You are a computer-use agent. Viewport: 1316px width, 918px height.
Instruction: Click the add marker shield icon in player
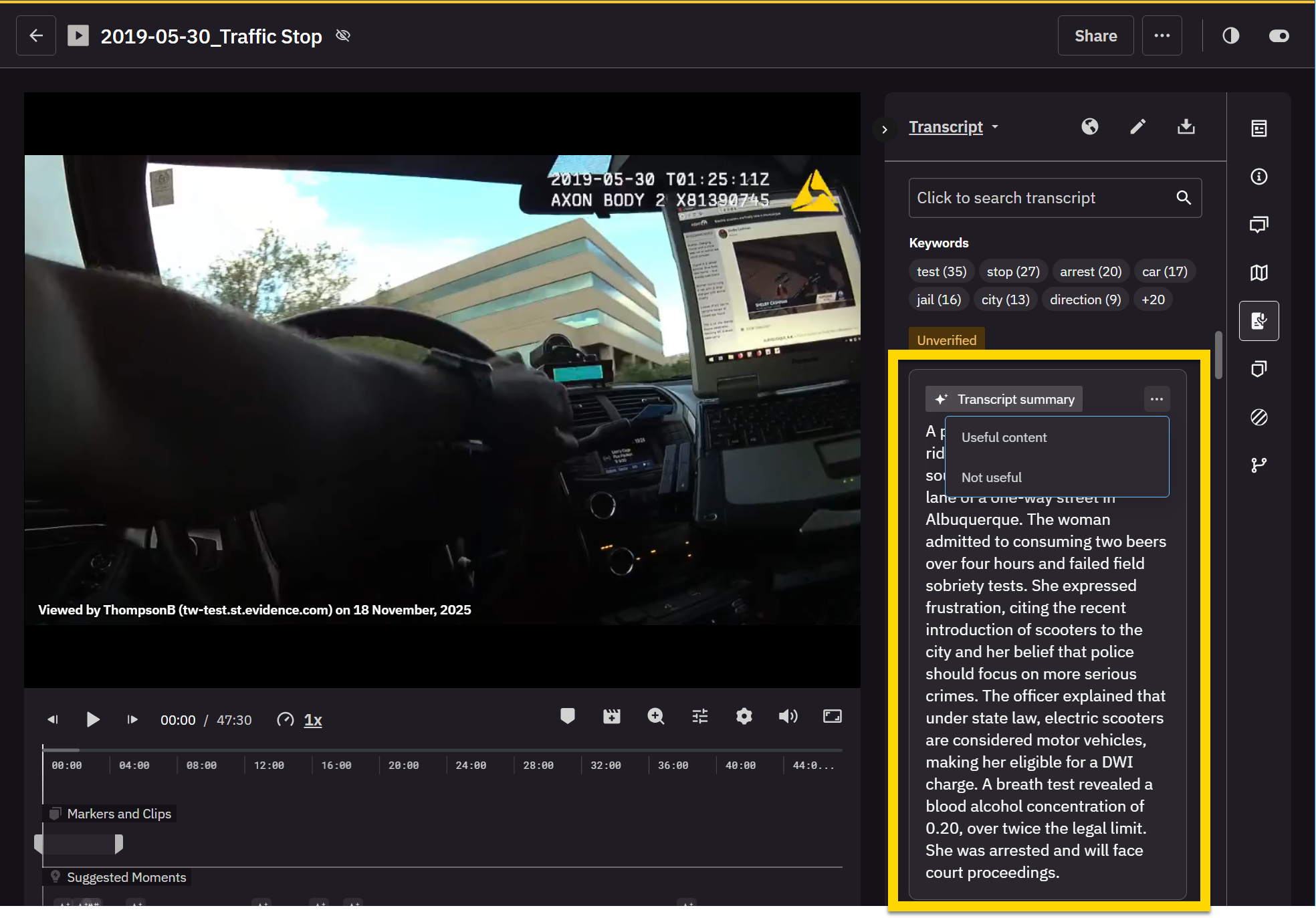[567, 716]
